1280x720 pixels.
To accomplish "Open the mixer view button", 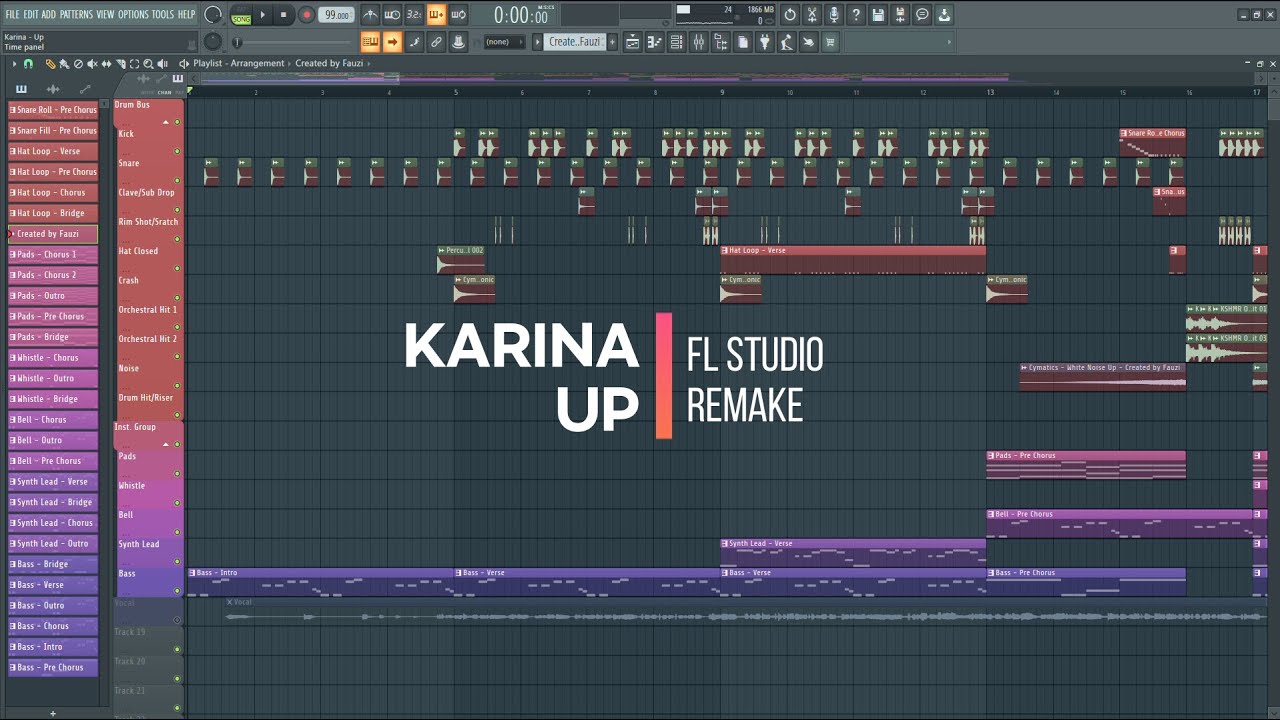I will [x=698, y=42].
